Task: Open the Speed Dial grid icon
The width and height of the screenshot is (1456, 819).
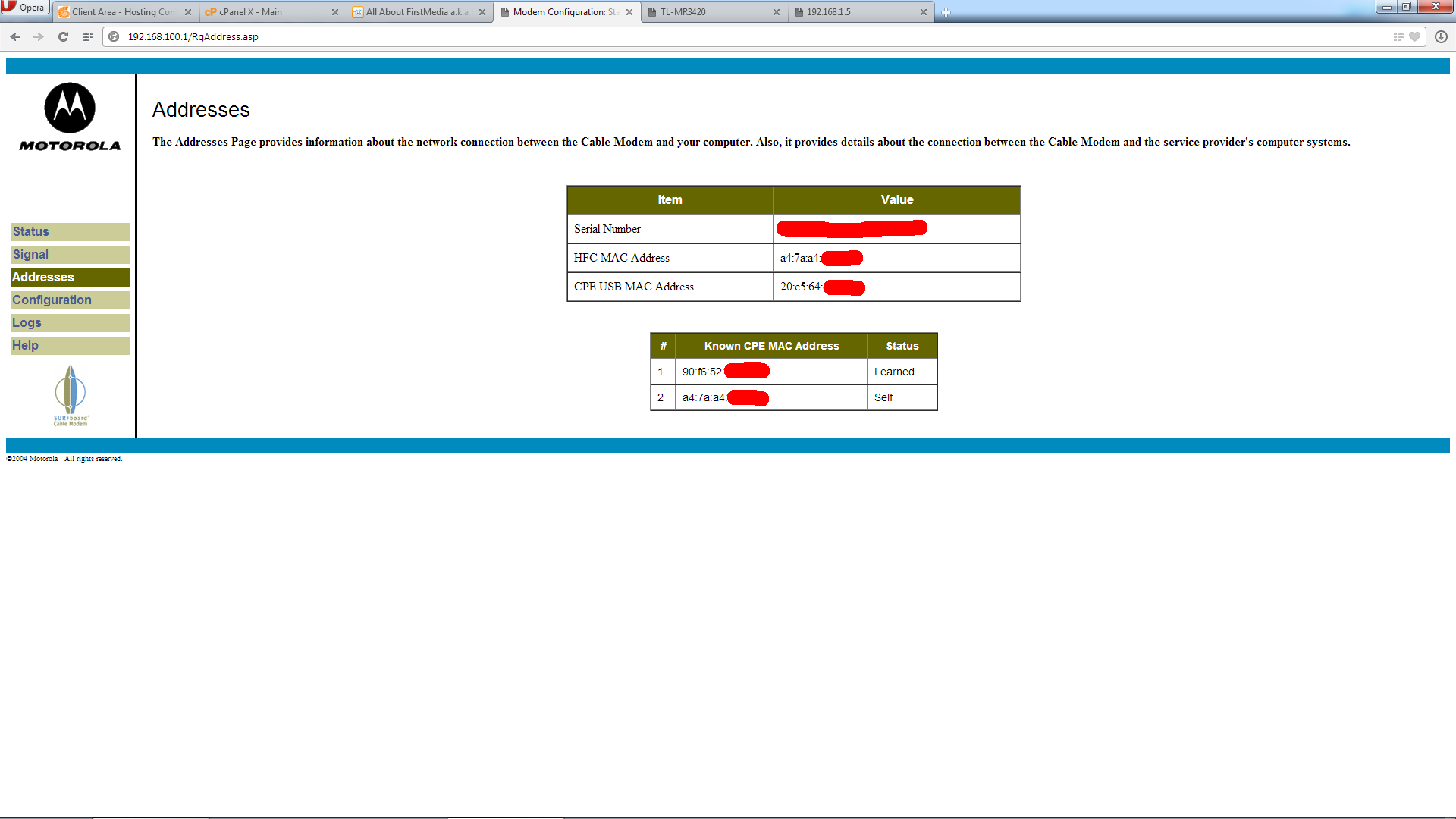Action: coord(88,36)
